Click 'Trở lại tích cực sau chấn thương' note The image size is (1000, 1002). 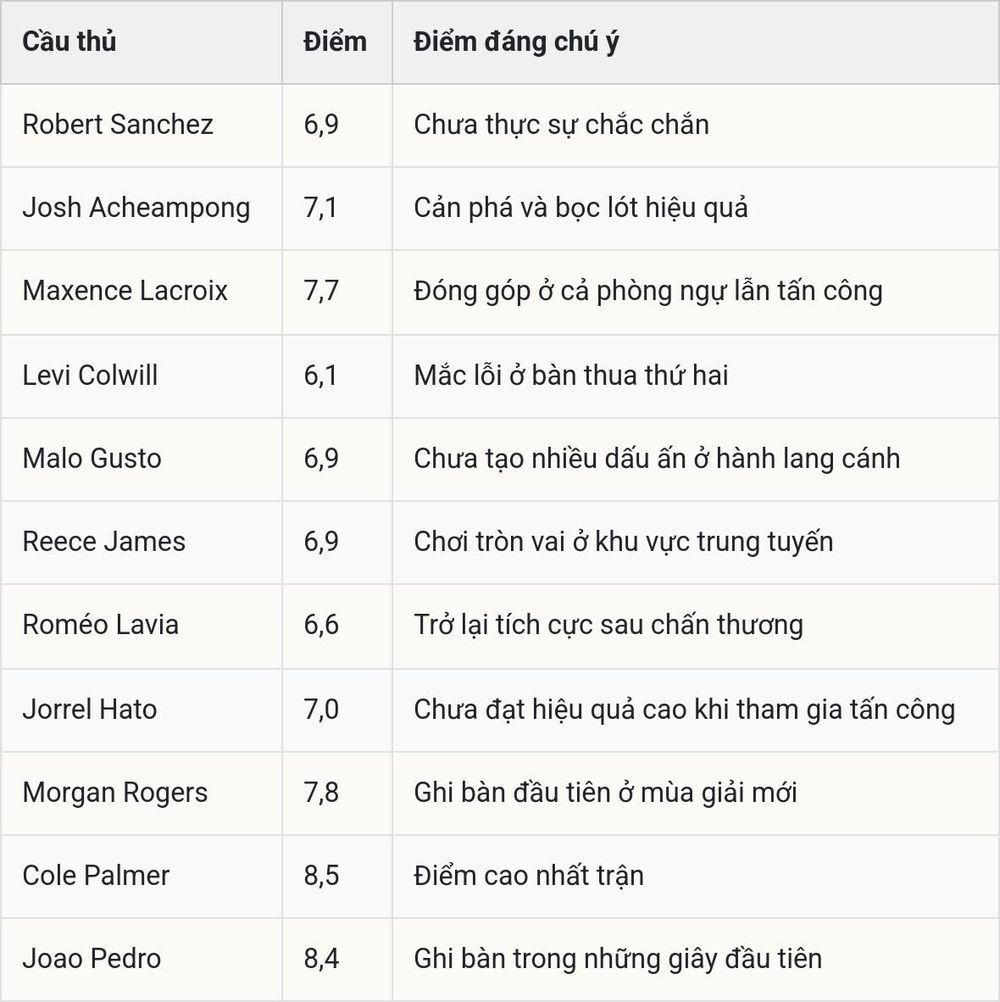click(x=608, y=625)
